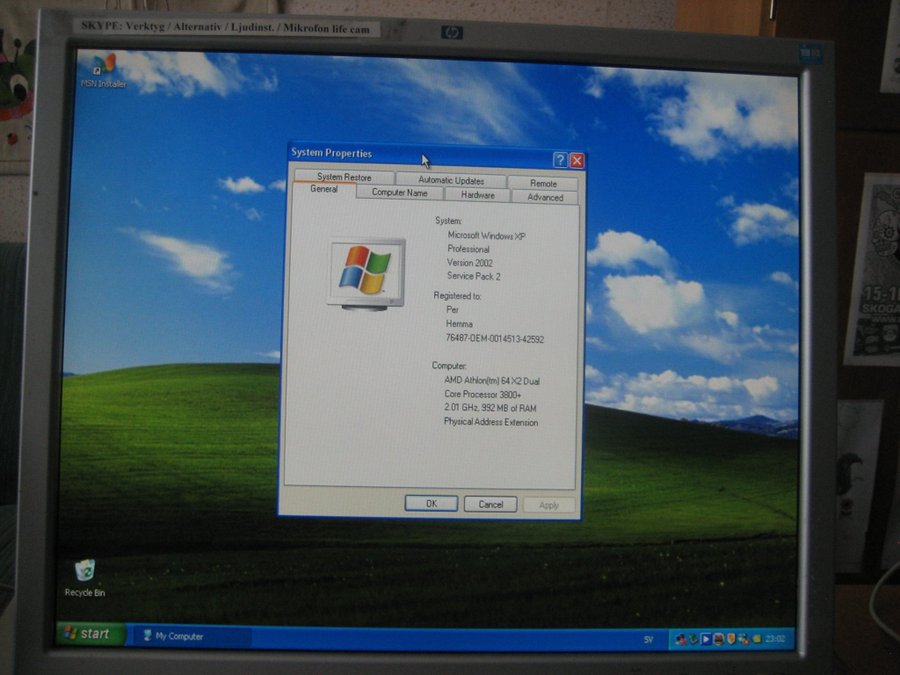The image size is (900, 675).
Task: Select the Hardware tab
Action: pyautogui.click(x=478, y=195)
